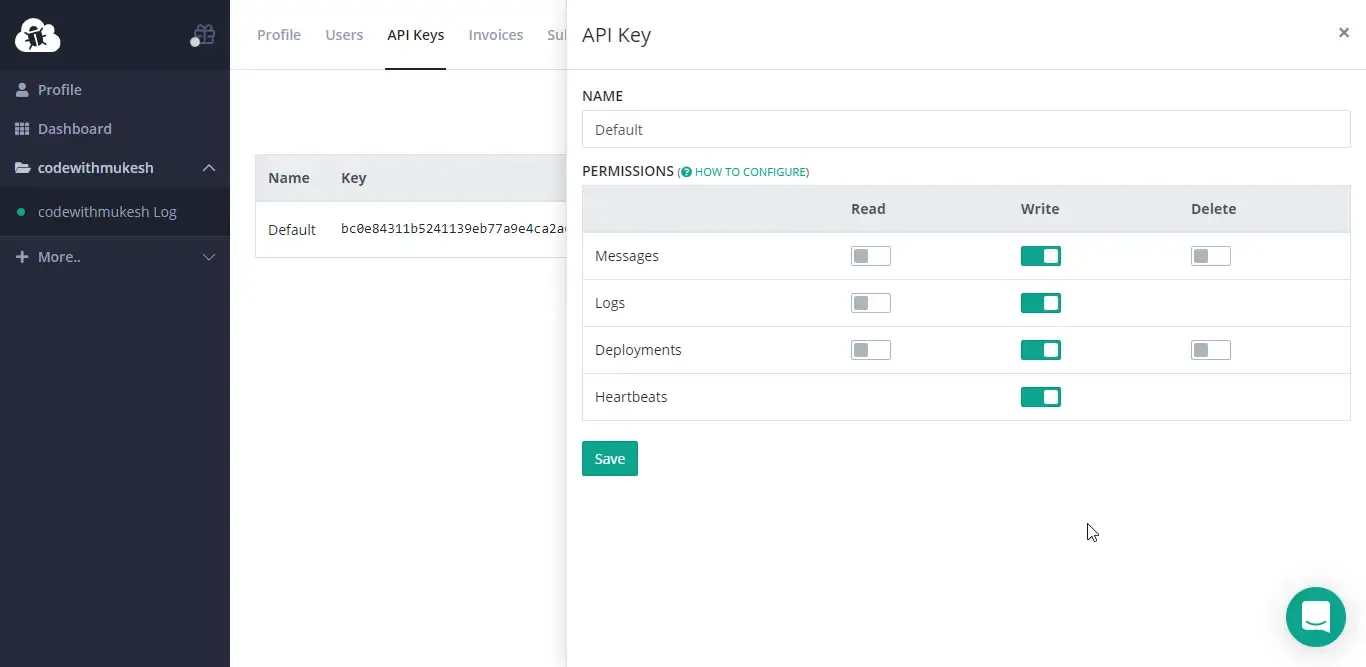Image resolution: width=1366 pixels, height=667 pixels.
Task: Click the Name field showing Default
Action: point(965,129)
